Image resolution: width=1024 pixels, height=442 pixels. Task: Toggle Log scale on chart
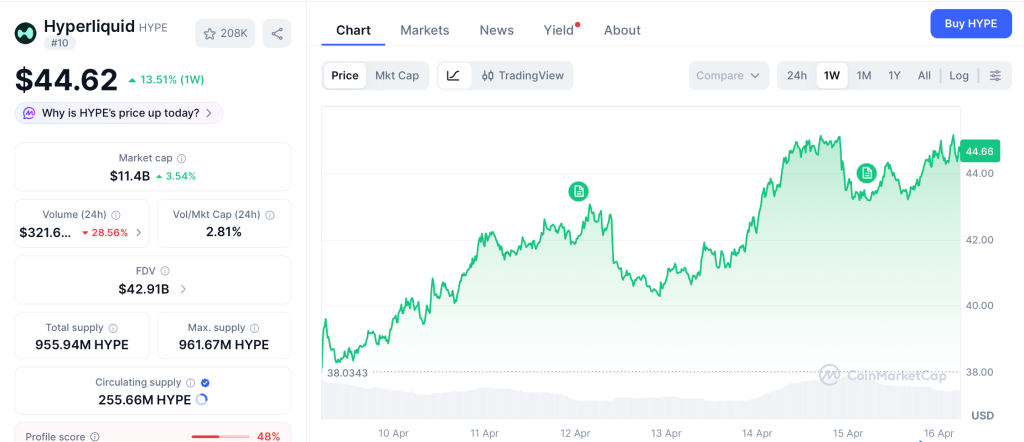coord(959,76)
